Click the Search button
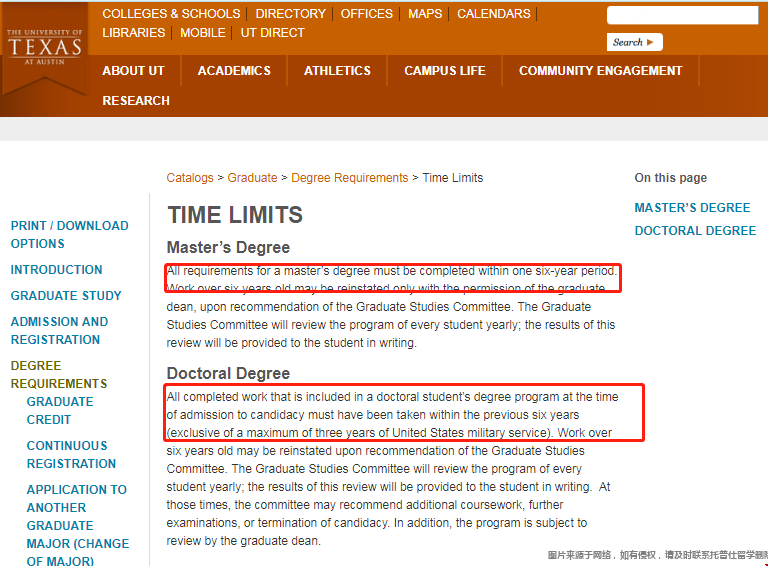The height and width of the screenshot is (566, 768). 634,42
